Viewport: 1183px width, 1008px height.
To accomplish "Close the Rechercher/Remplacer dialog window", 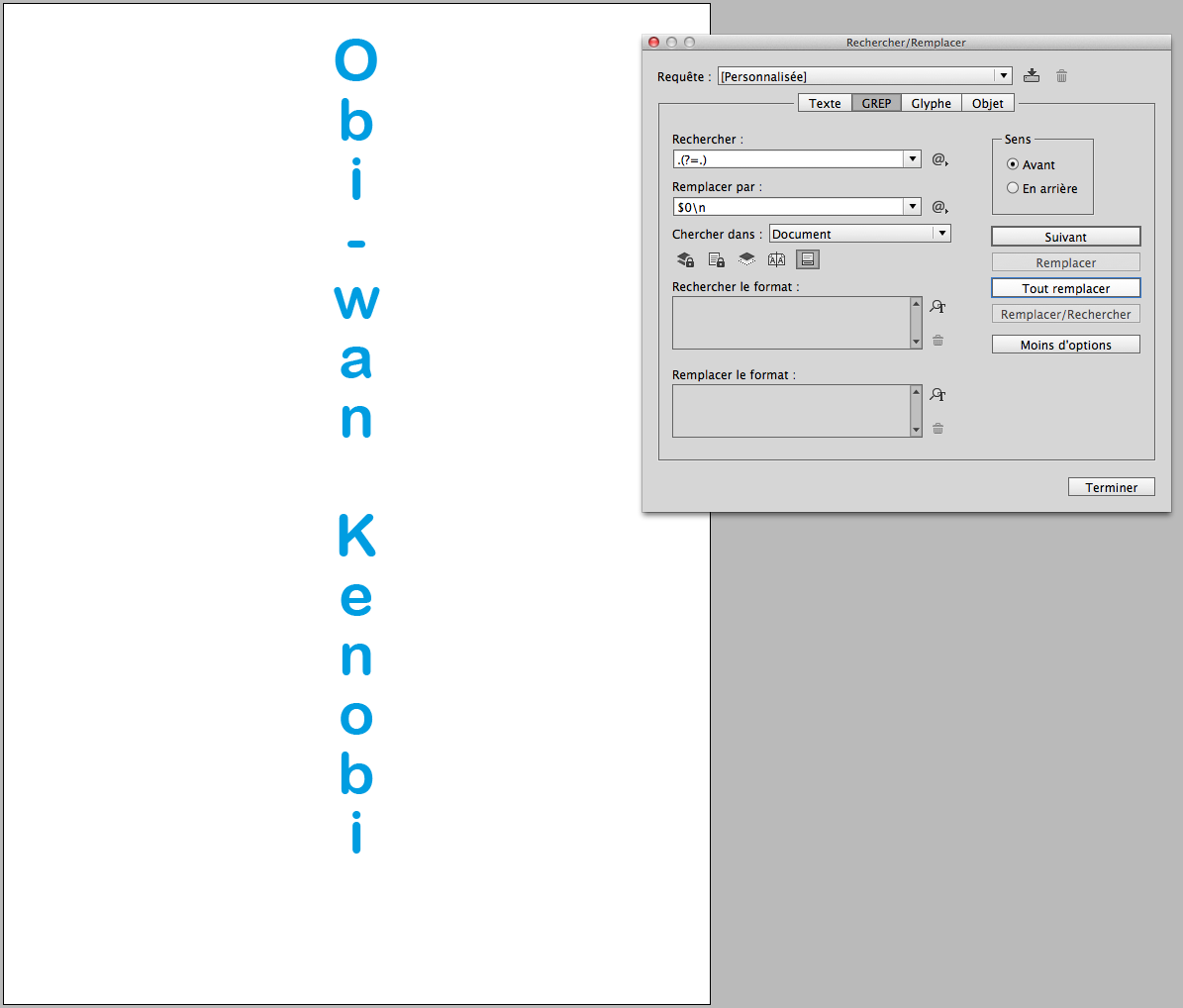I will coord(654,43).
